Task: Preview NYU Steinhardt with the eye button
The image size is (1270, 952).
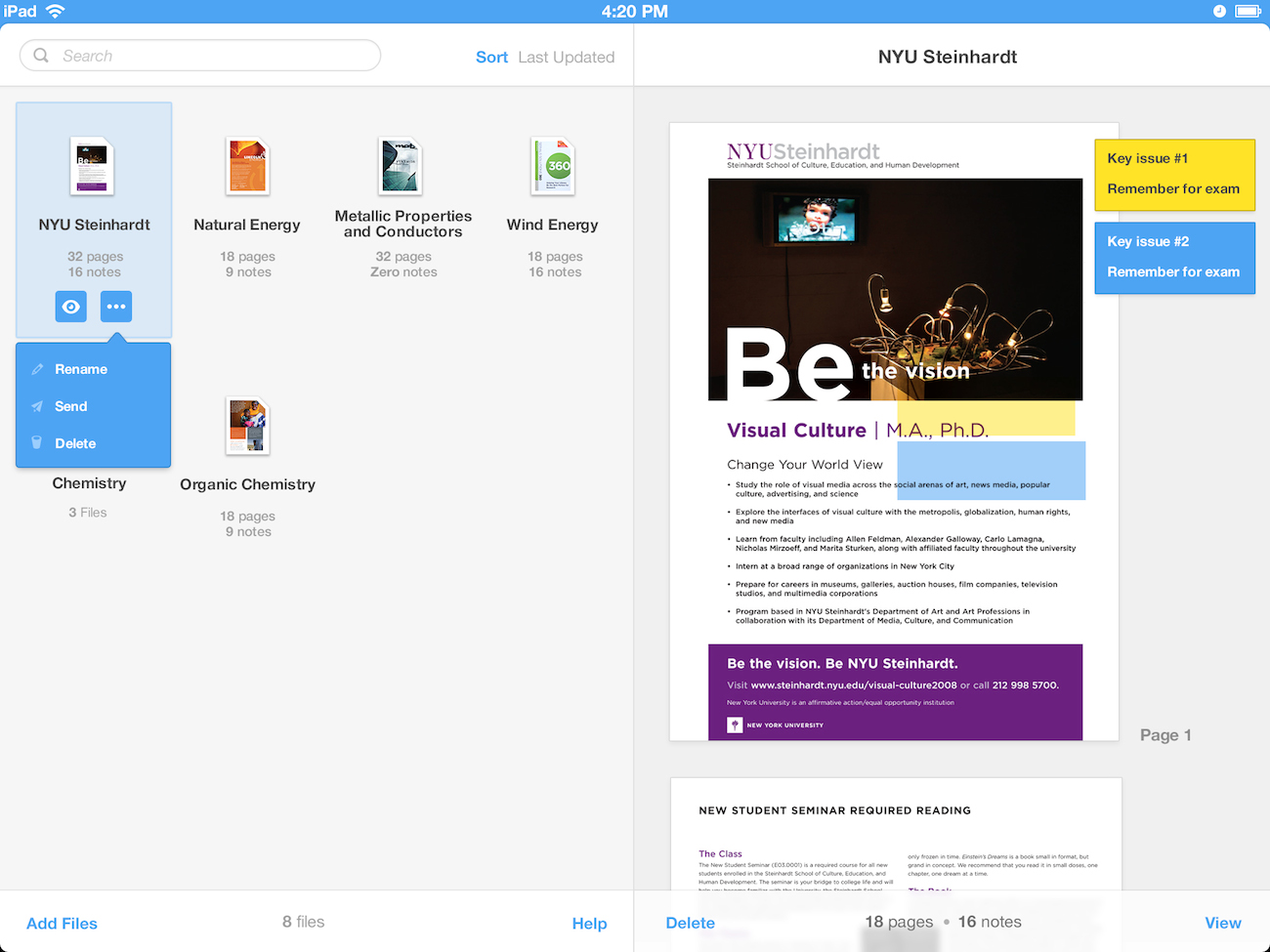Action: [x=71, y=307]
